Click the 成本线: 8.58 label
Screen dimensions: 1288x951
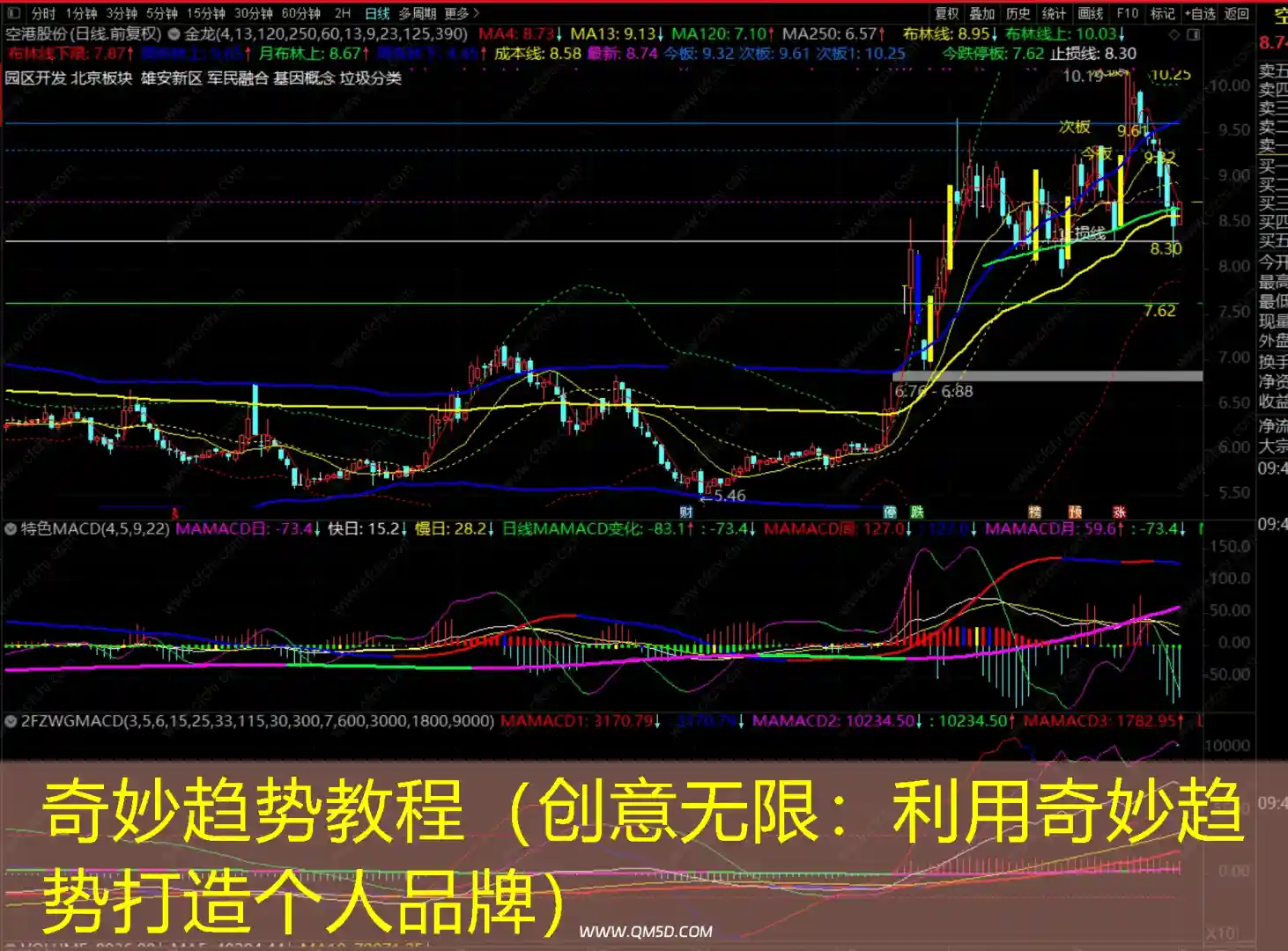click(537, 53)
